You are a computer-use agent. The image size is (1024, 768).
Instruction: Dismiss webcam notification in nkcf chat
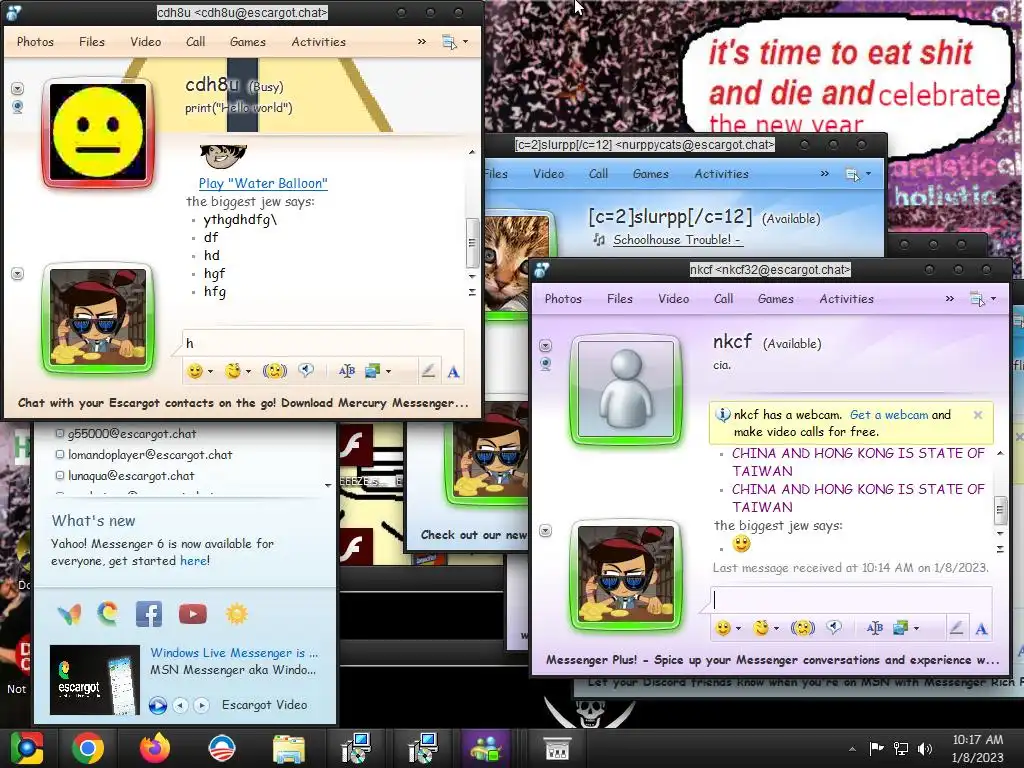[978, 415]
